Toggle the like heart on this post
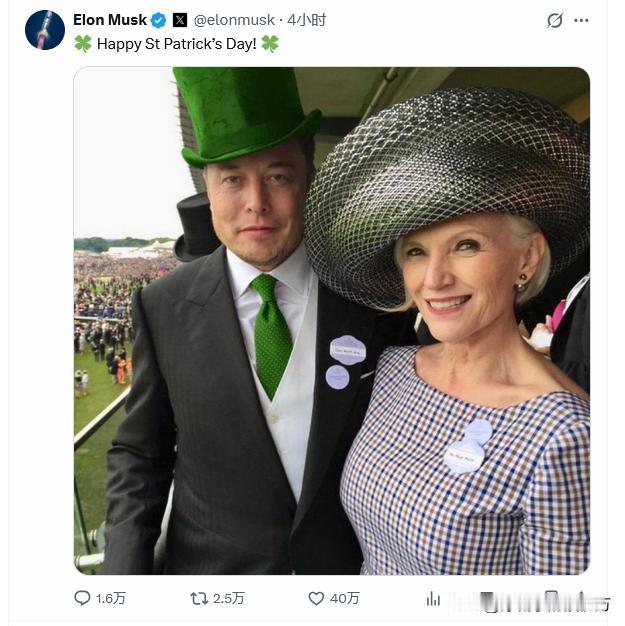625x626 pixels. (x=316, y=598)
